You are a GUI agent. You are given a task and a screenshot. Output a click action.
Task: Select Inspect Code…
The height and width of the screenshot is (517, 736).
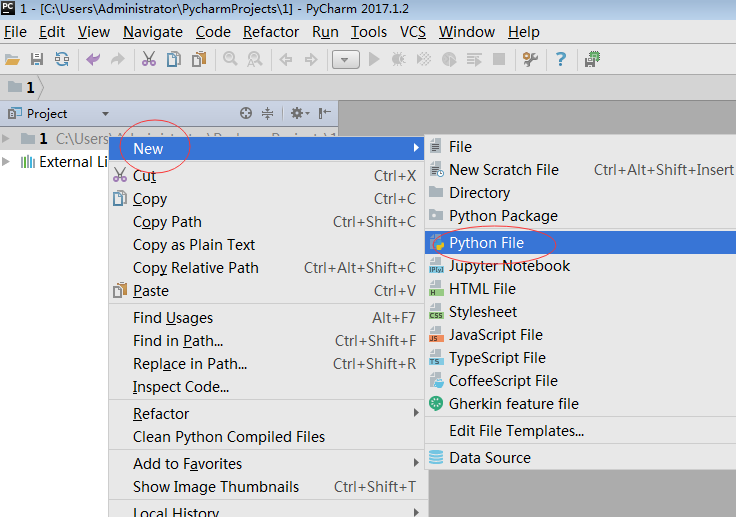267,387
